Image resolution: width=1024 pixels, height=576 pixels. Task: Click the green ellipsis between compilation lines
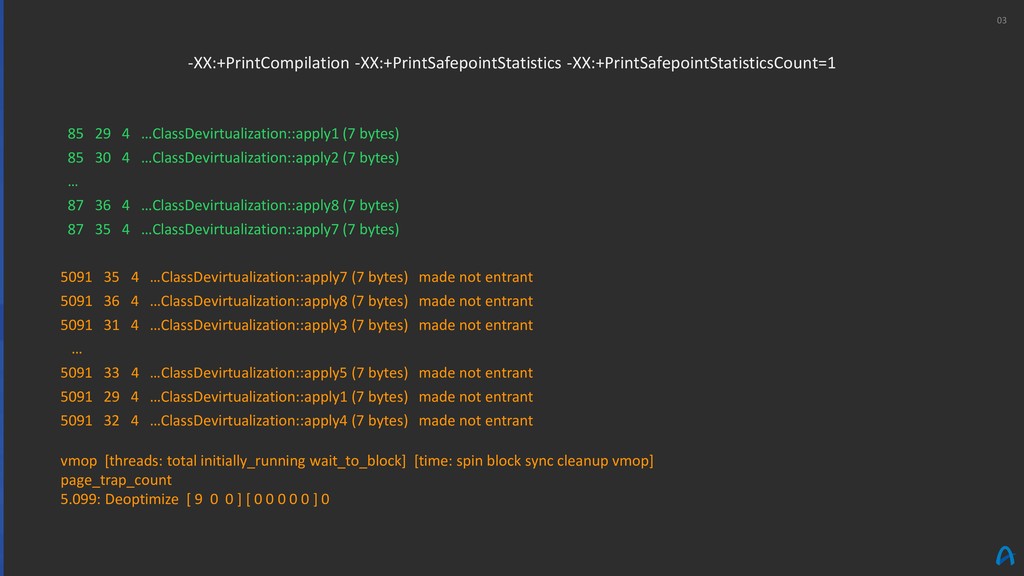click(x=72, y=184)
